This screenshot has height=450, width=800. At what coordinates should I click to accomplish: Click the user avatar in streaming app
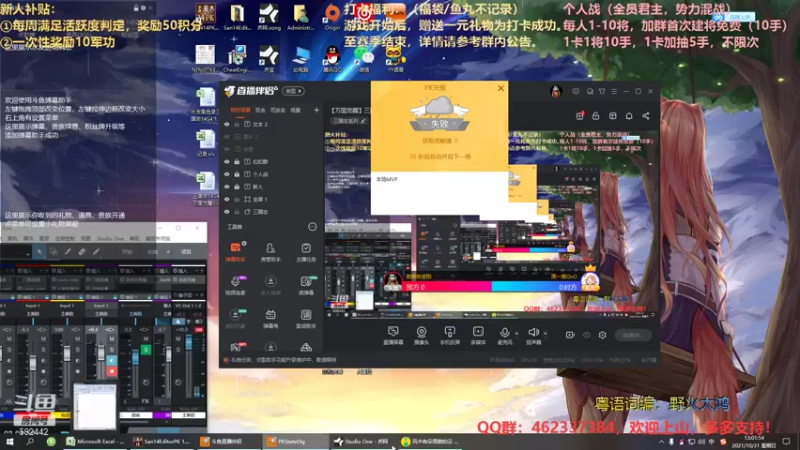pos(556,91)
